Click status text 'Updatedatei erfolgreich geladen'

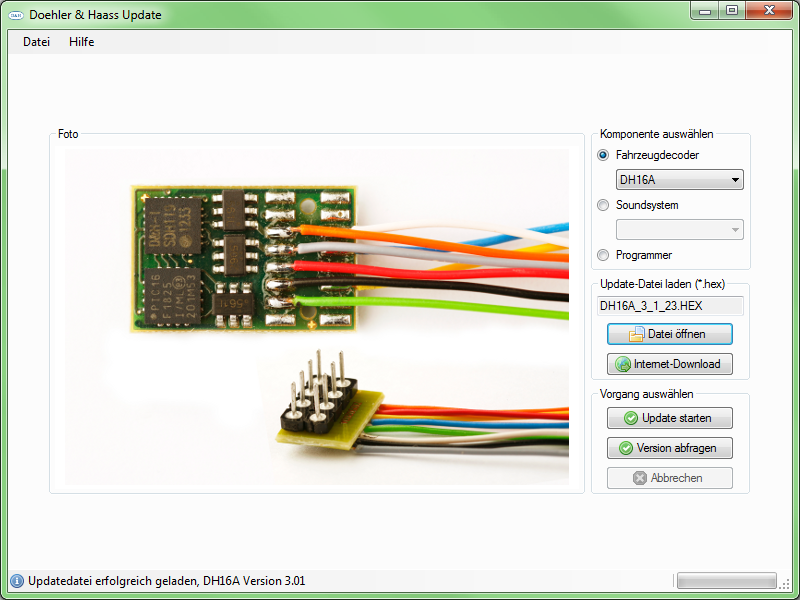point(113,581)
